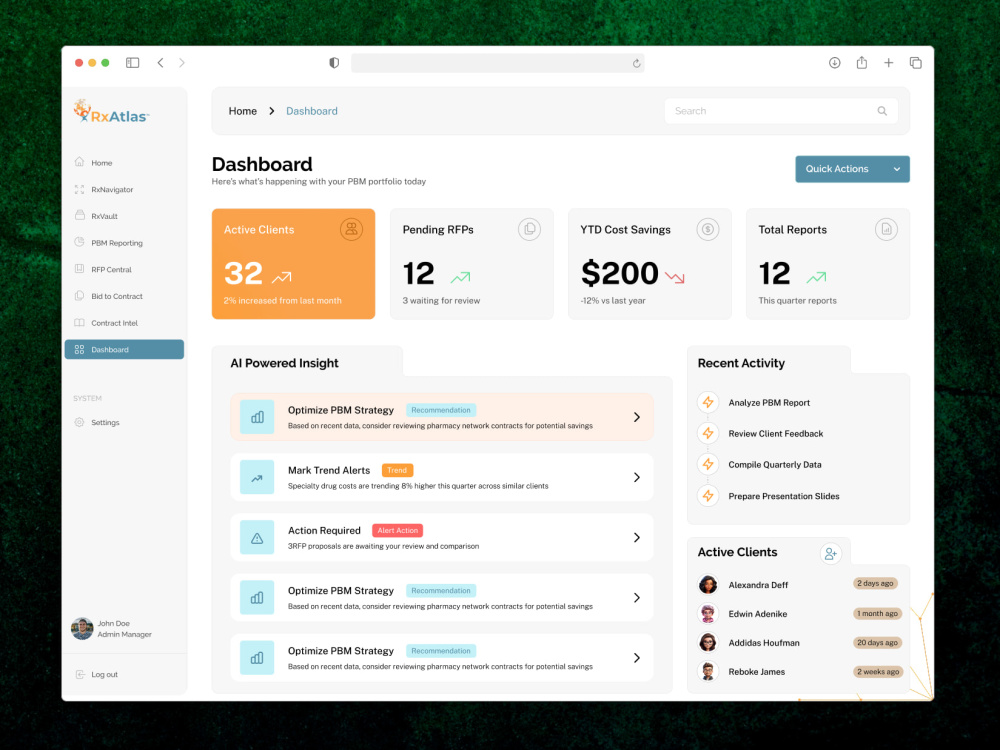Click the 2 days ago badge
Image resolution: width=1000 pixels, height=750 pixels.
click(875, 584)
